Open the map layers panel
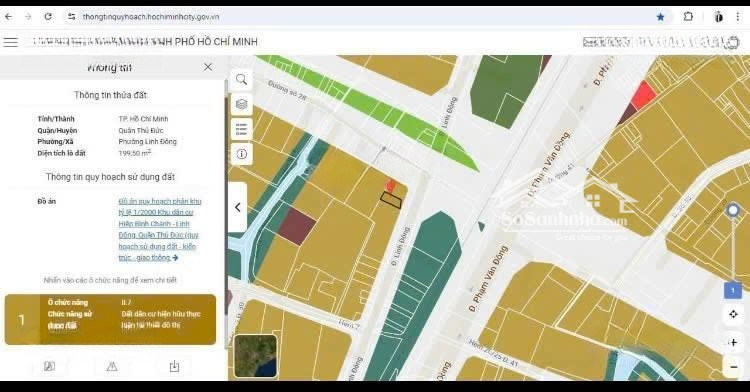Image resolution: width=750 pixels, height=392 pixels. [x=242, y=104]
